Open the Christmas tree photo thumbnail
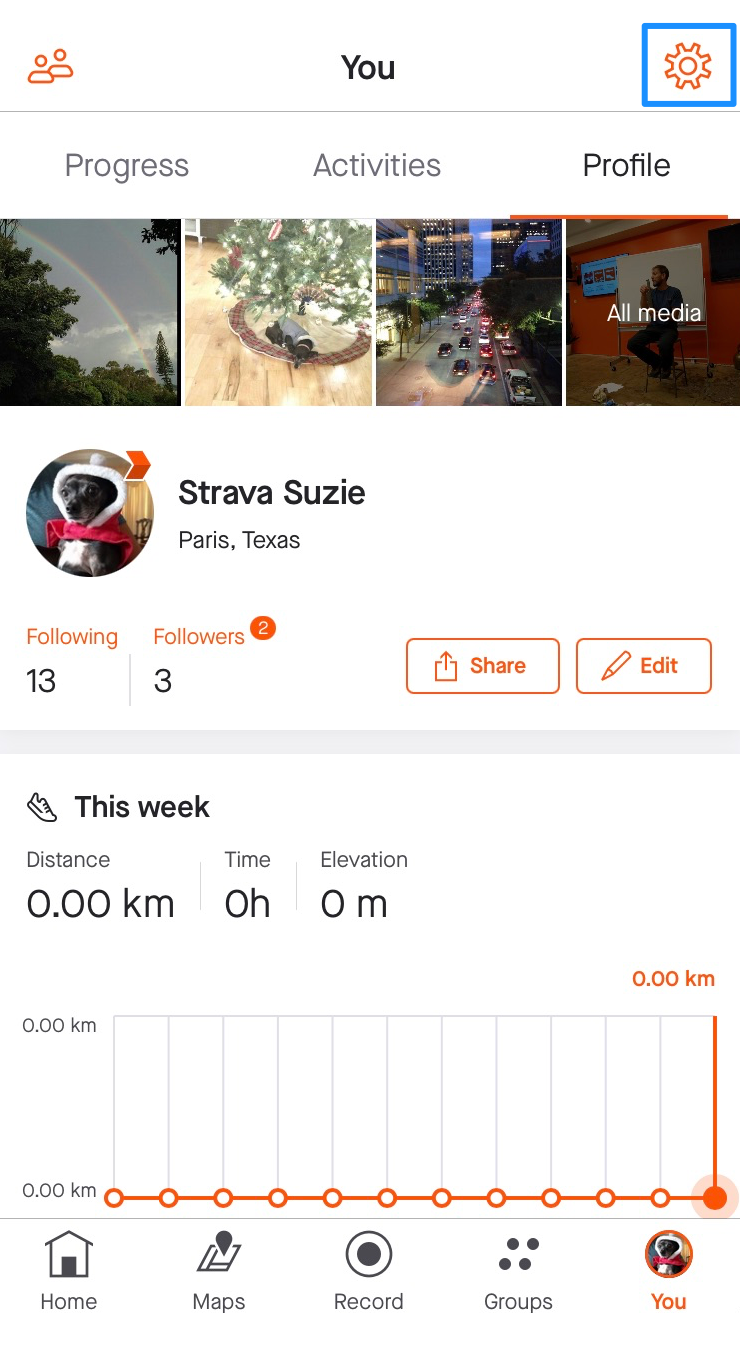740x1354 pixels. (278, 312)
